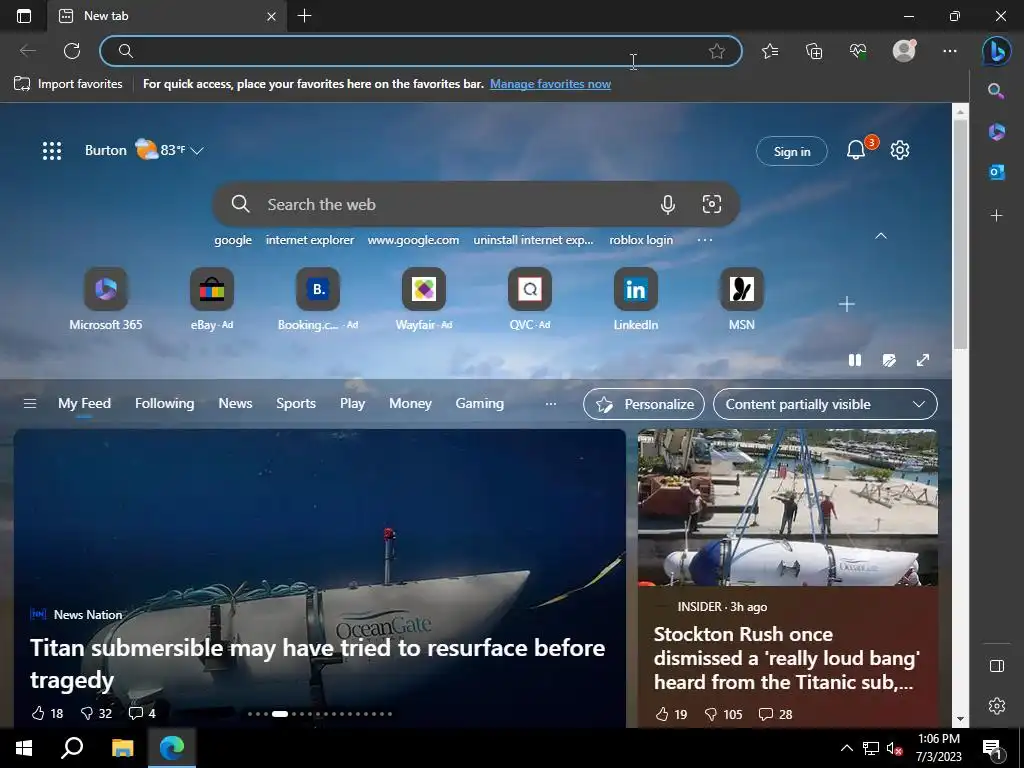Search suggestion 'roblox login'

point(641,240)
